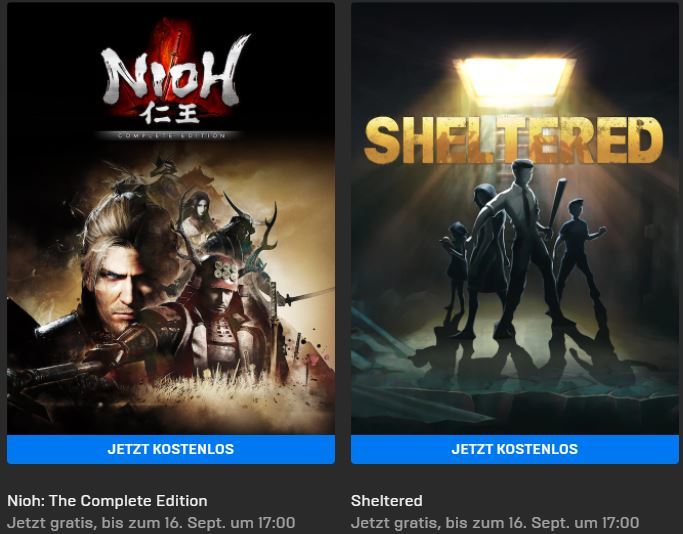Screen dimensions: 683x534
Task: Click the JETZT KOSTENLOS button under Nioh
Action: pos(171,449)
